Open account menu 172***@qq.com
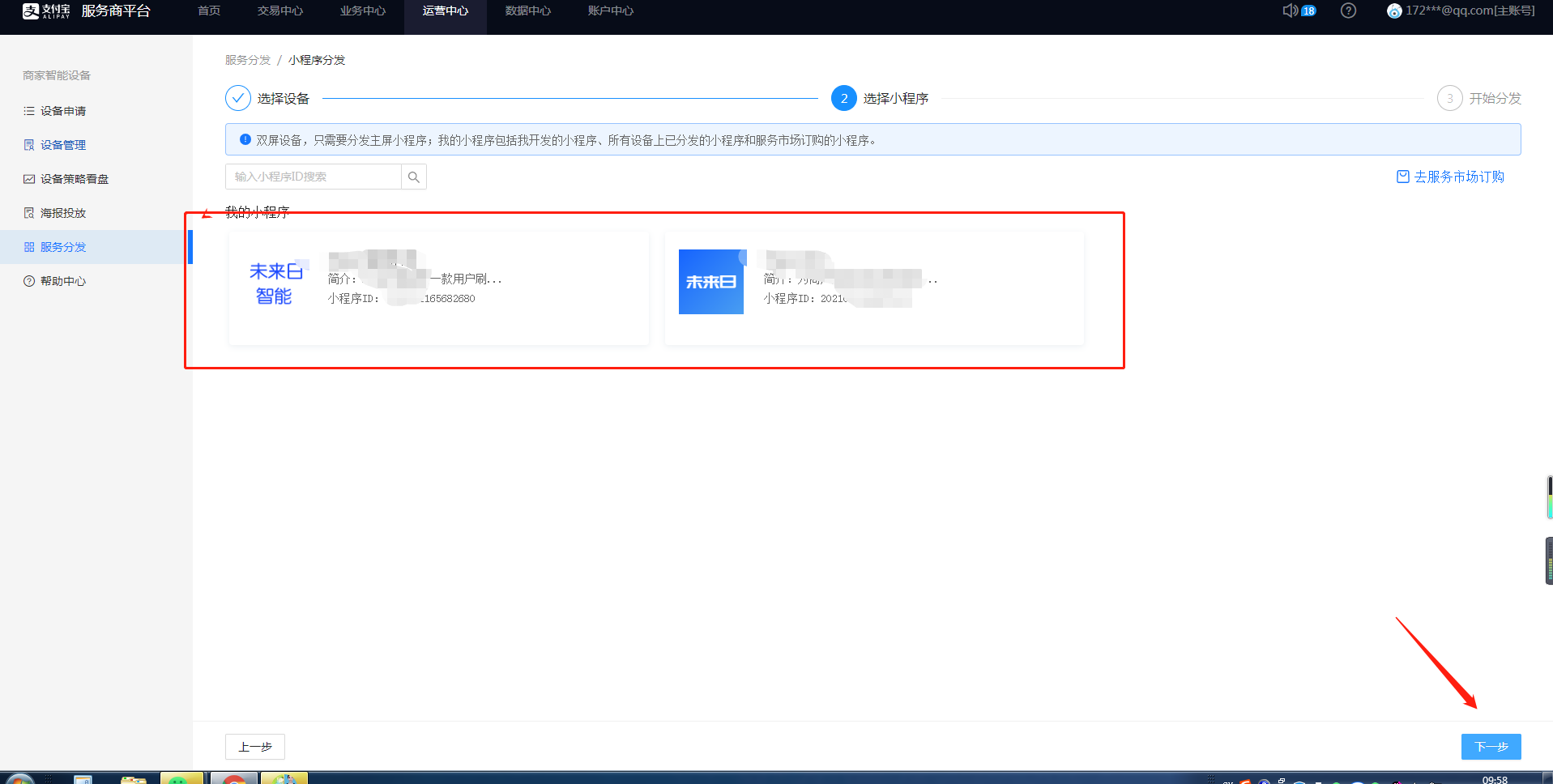 point(1470,11)
